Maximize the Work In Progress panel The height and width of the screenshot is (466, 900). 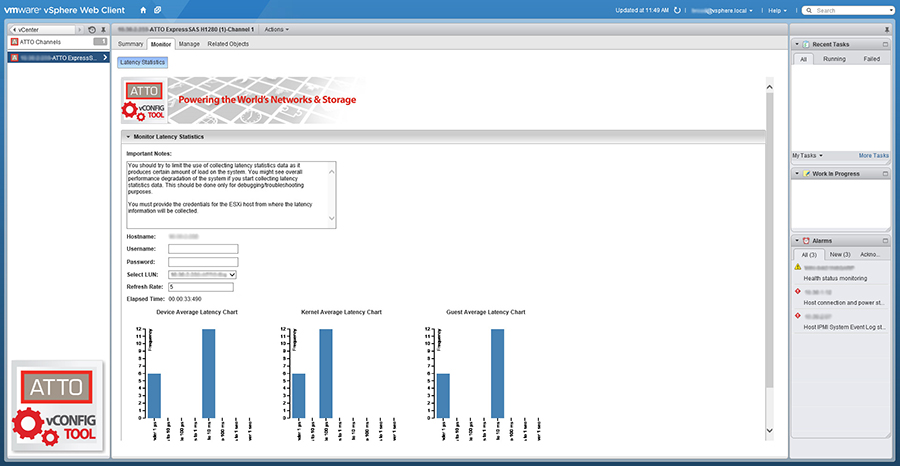(885, 173)
